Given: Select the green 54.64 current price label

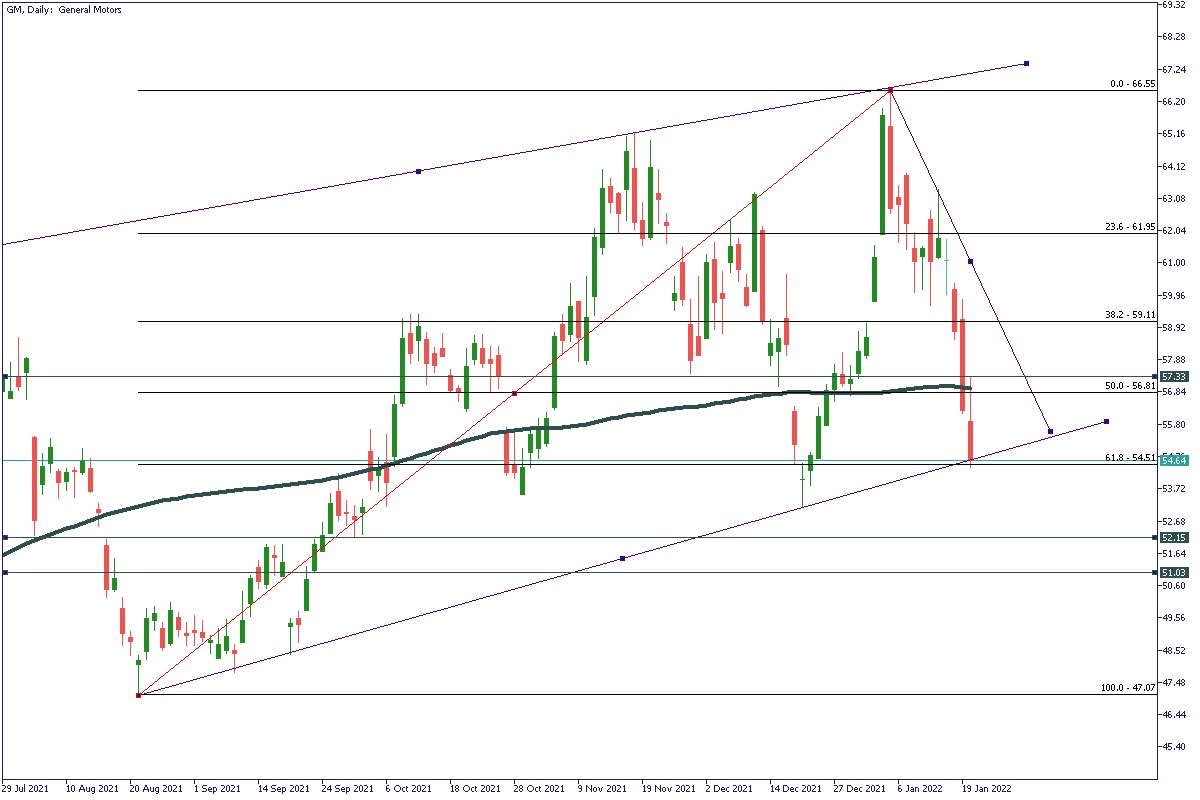Looking at the screenshot, I should (x=1174, y=460).
